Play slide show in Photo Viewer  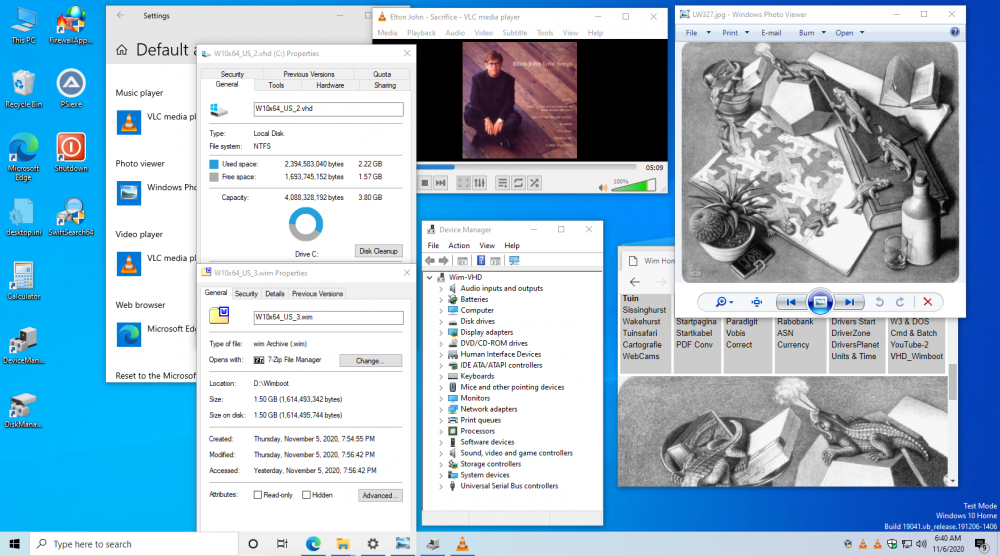[x=819, y=301]
